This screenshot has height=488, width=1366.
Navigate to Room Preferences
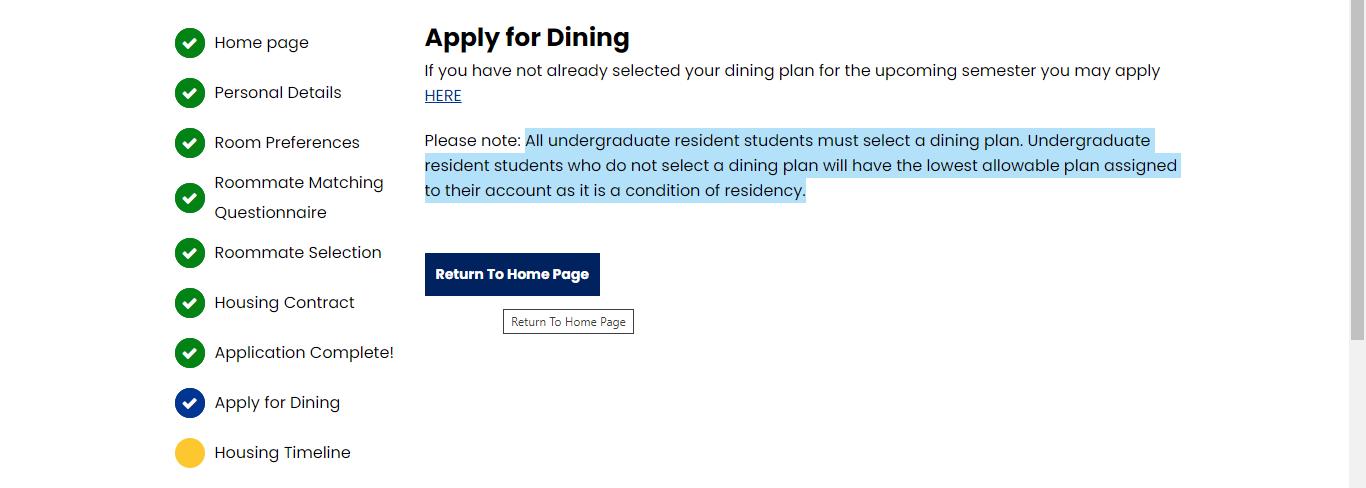(x=286, y=143)
